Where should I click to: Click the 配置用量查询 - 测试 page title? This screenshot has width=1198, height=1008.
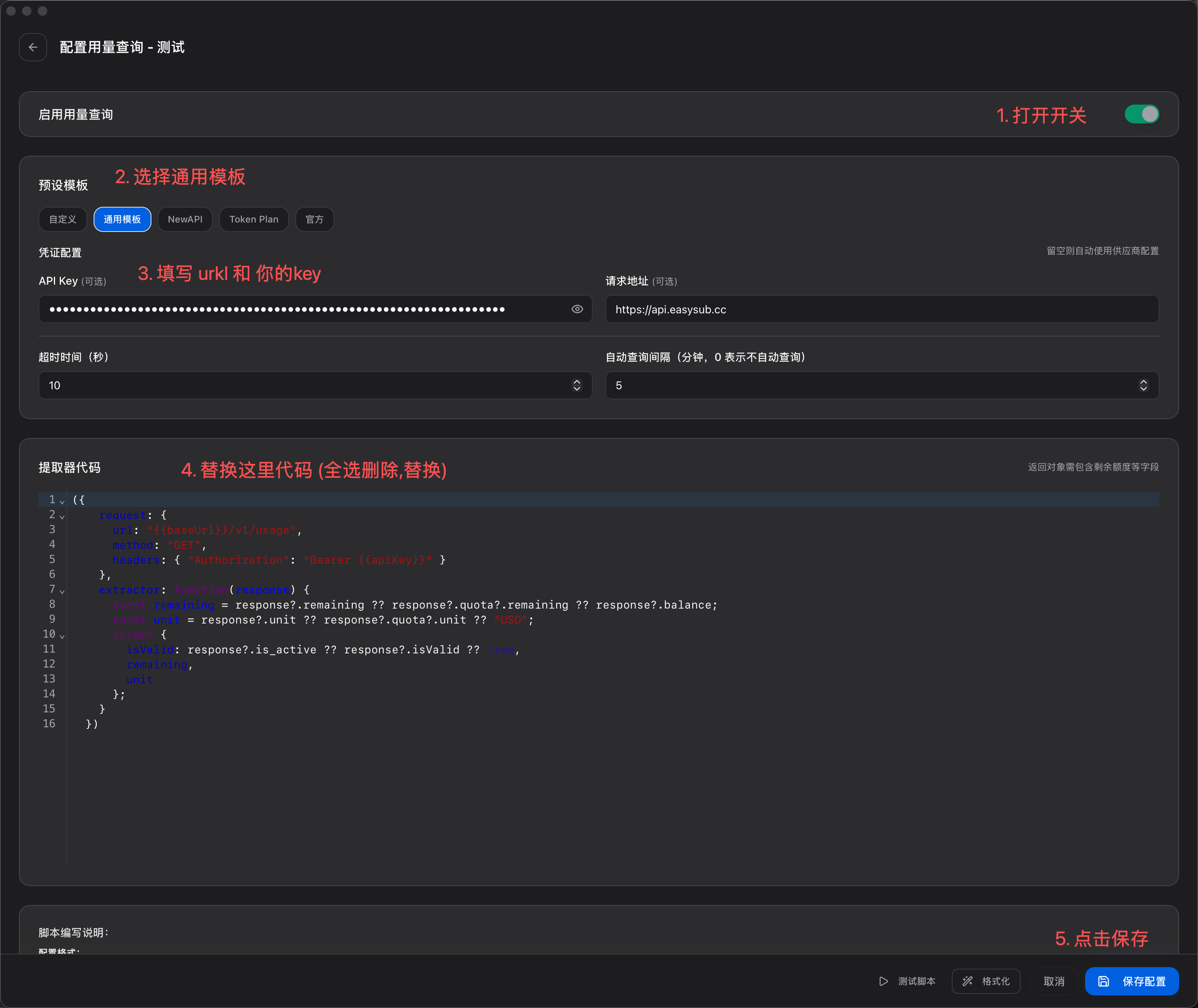(x=122, y=48)
